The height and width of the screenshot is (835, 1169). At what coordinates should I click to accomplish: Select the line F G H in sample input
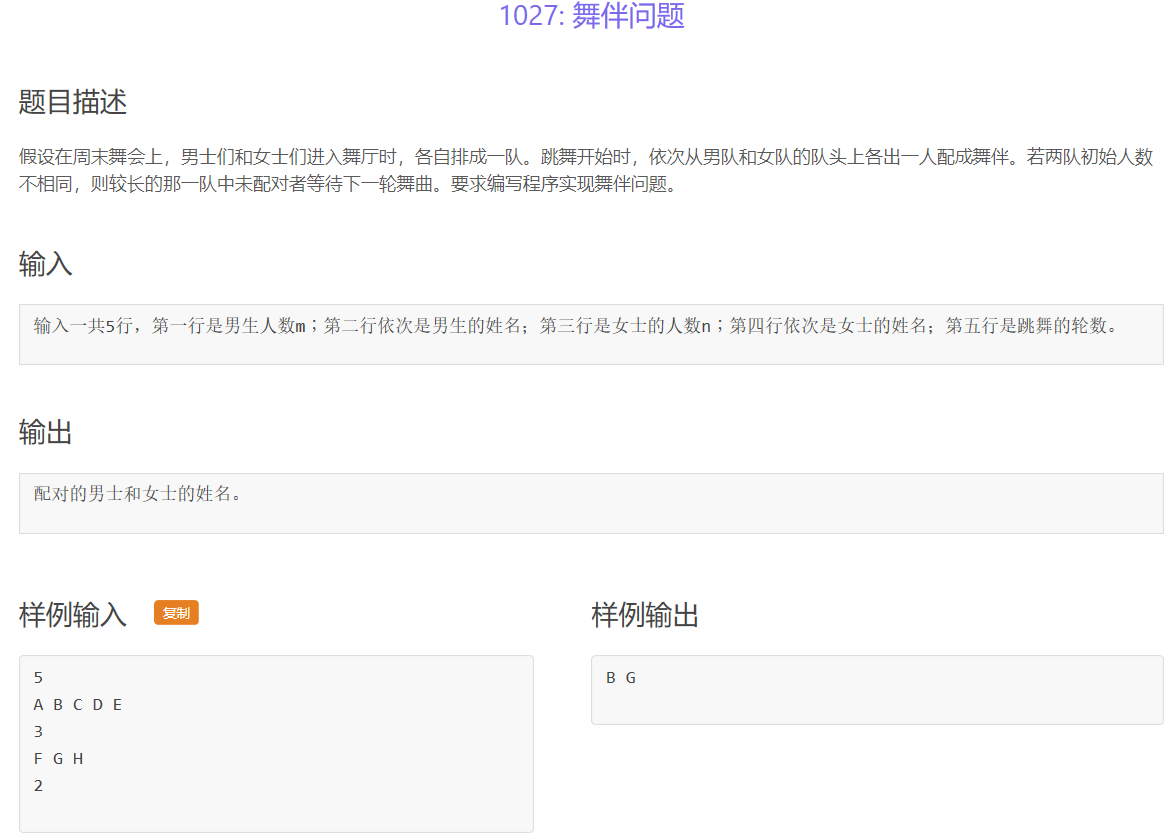57,758
